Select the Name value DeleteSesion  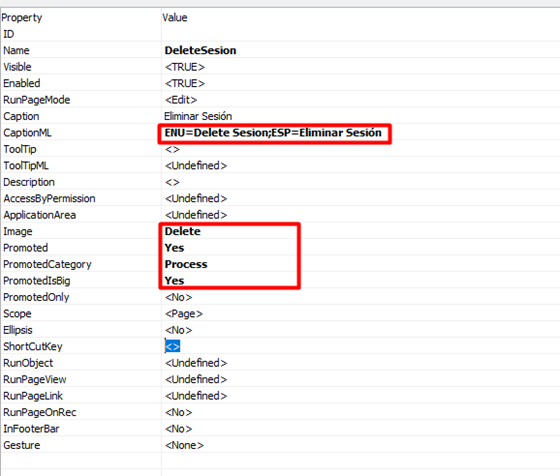click(x=200, y=50)
